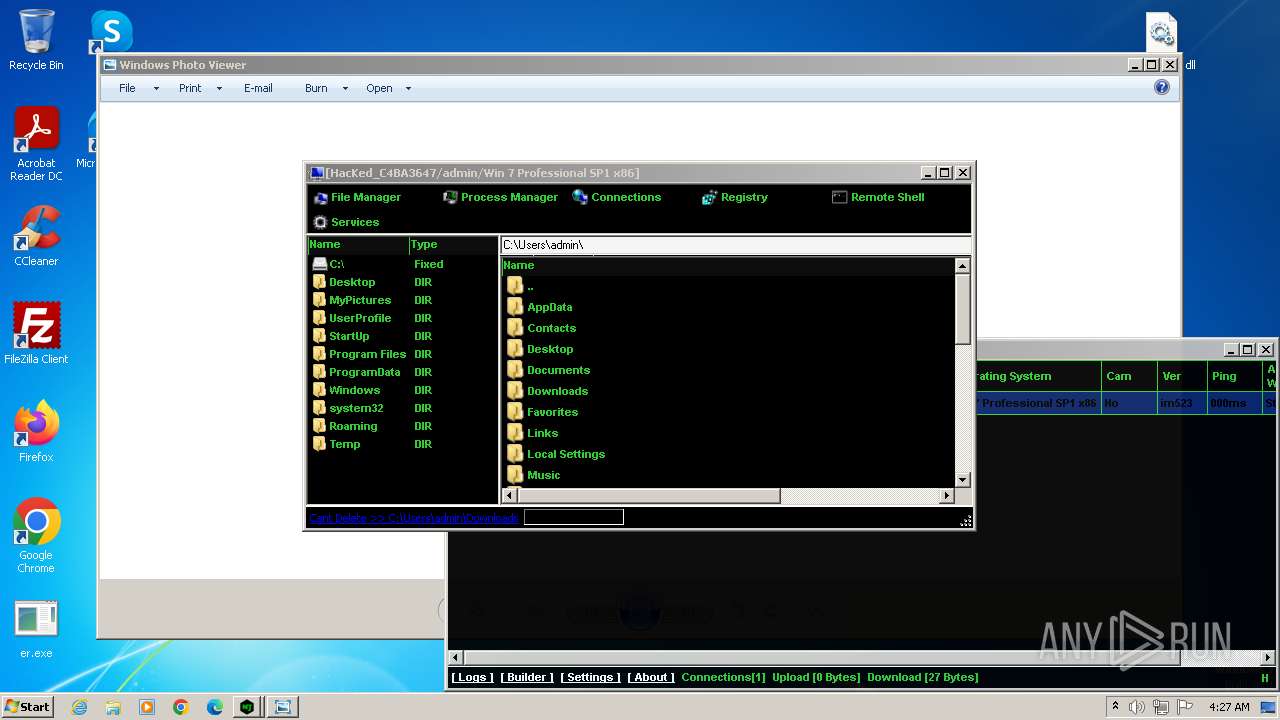Click the file list scroll right arrow

[947, 495]
